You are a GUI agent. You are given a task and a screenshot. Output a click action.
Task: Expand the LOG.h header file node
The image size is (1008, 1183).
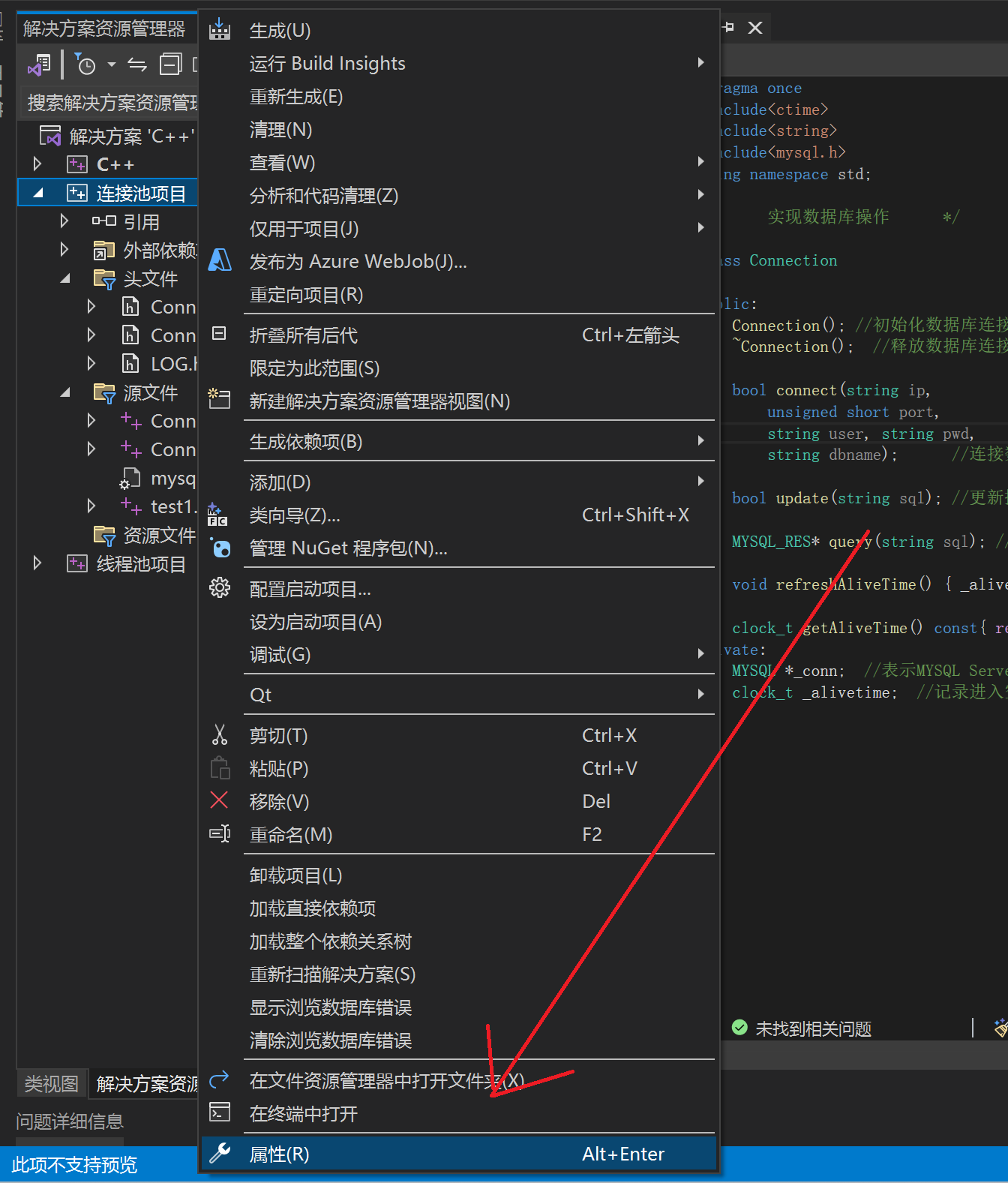click(91, 363)
